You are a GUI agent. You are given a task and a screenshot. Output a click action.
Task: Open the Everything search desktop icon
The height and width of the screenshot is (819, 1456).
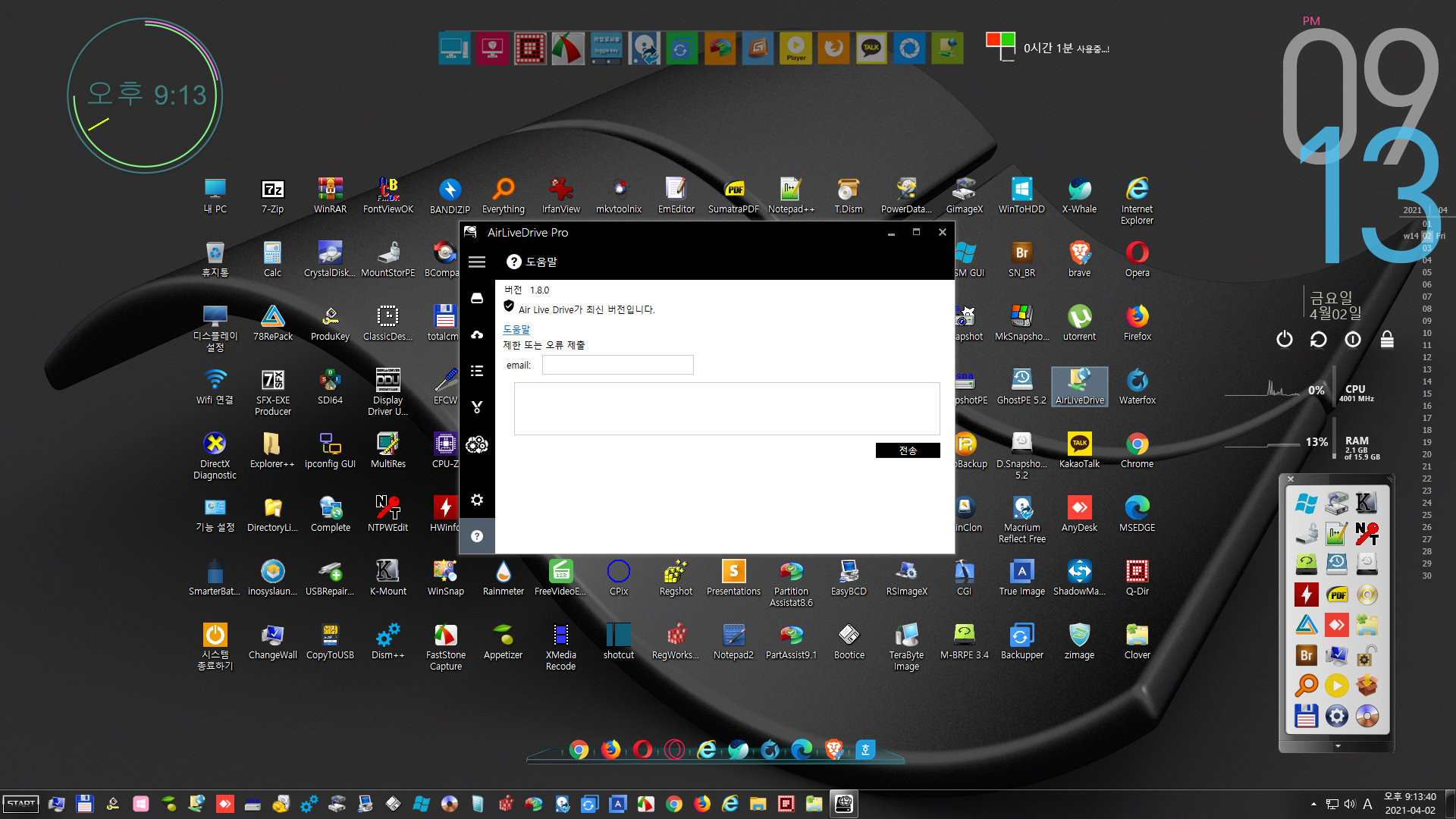(x=503, y=196)
